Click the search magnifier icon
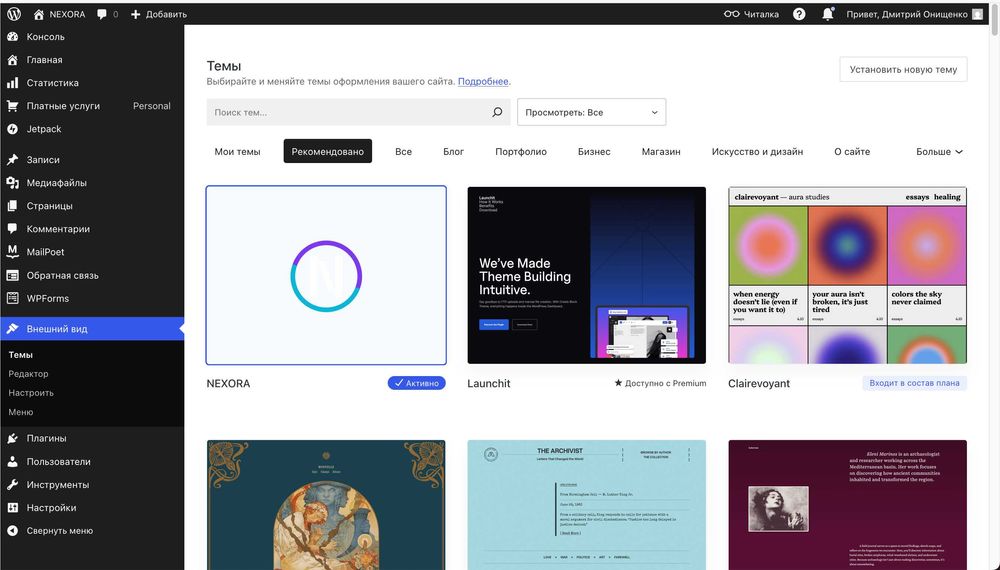The image size is (1000, 570). 497,112
